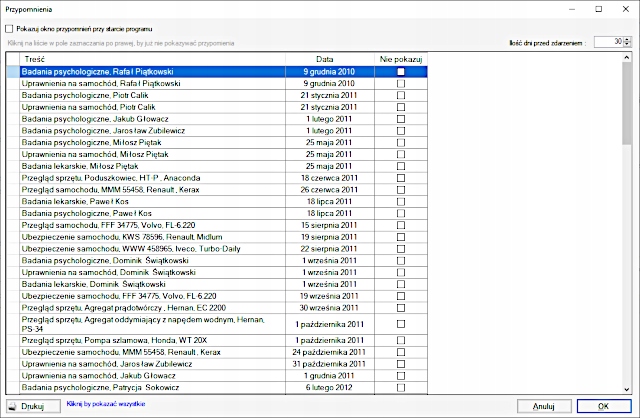This screenshot has height=418, width=640.
Task: Decrease days-before-event with down spinner arrow
Action: point(627,44)
